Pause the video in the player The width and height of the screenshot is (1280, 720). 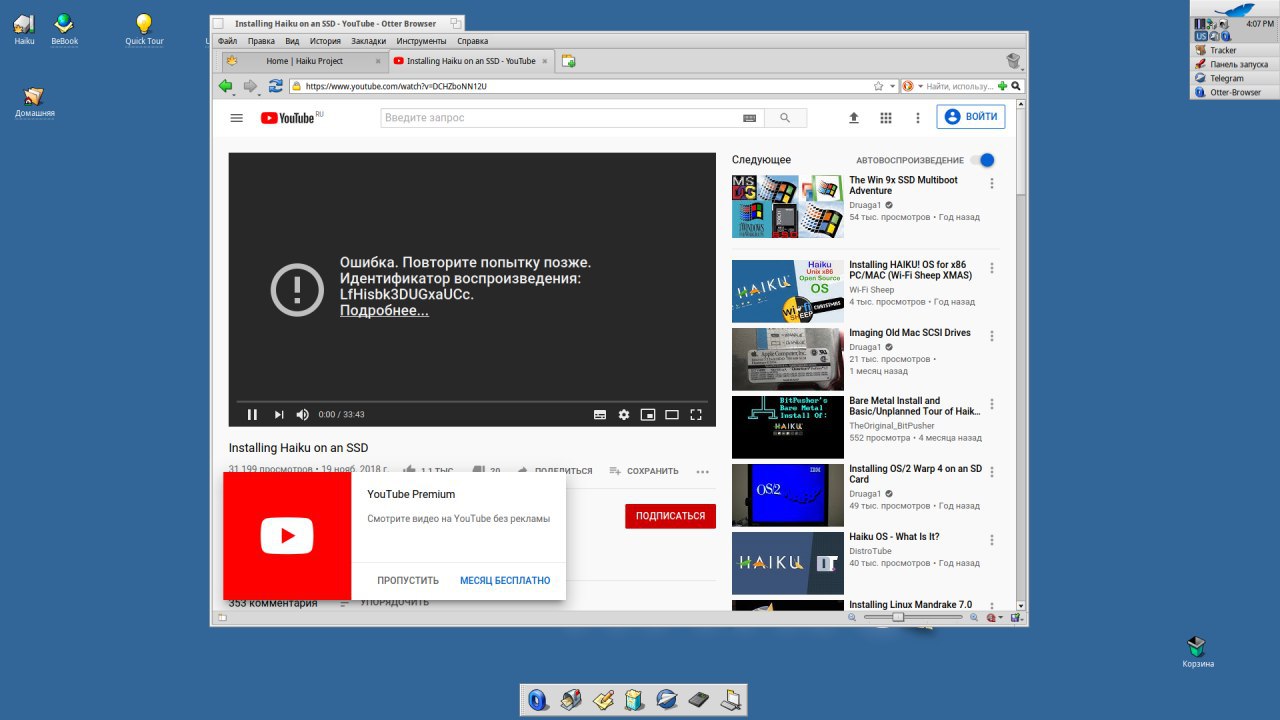point(252,414)
